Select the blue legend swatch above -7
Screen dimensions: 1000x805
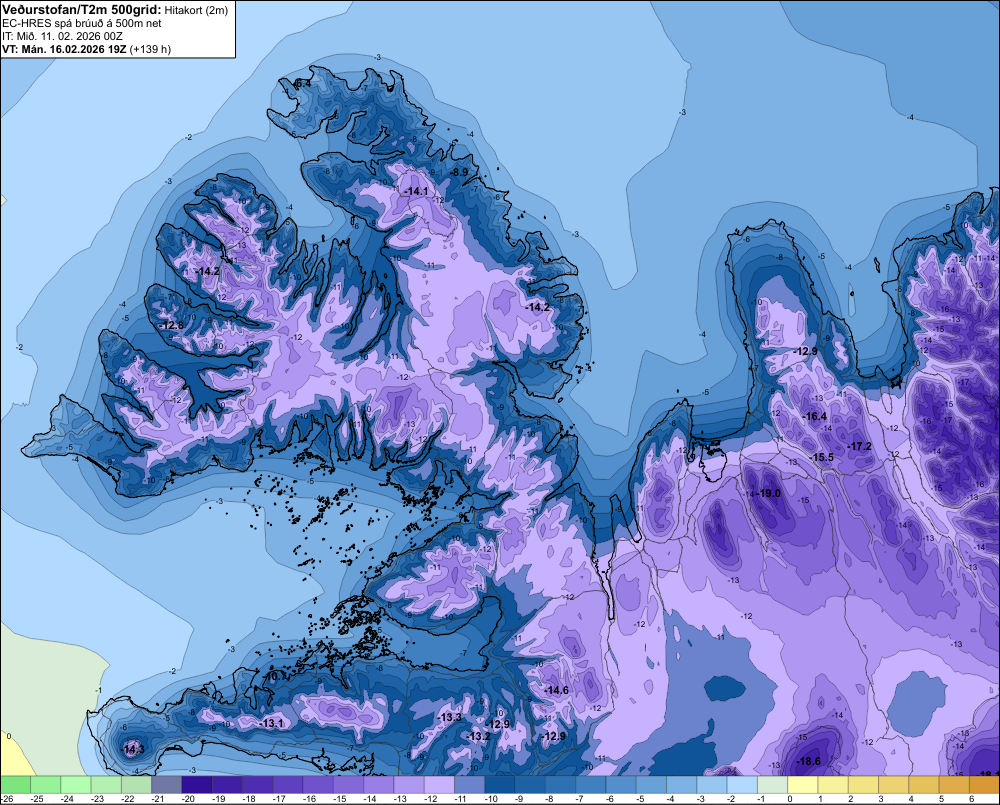coord(591,784)
